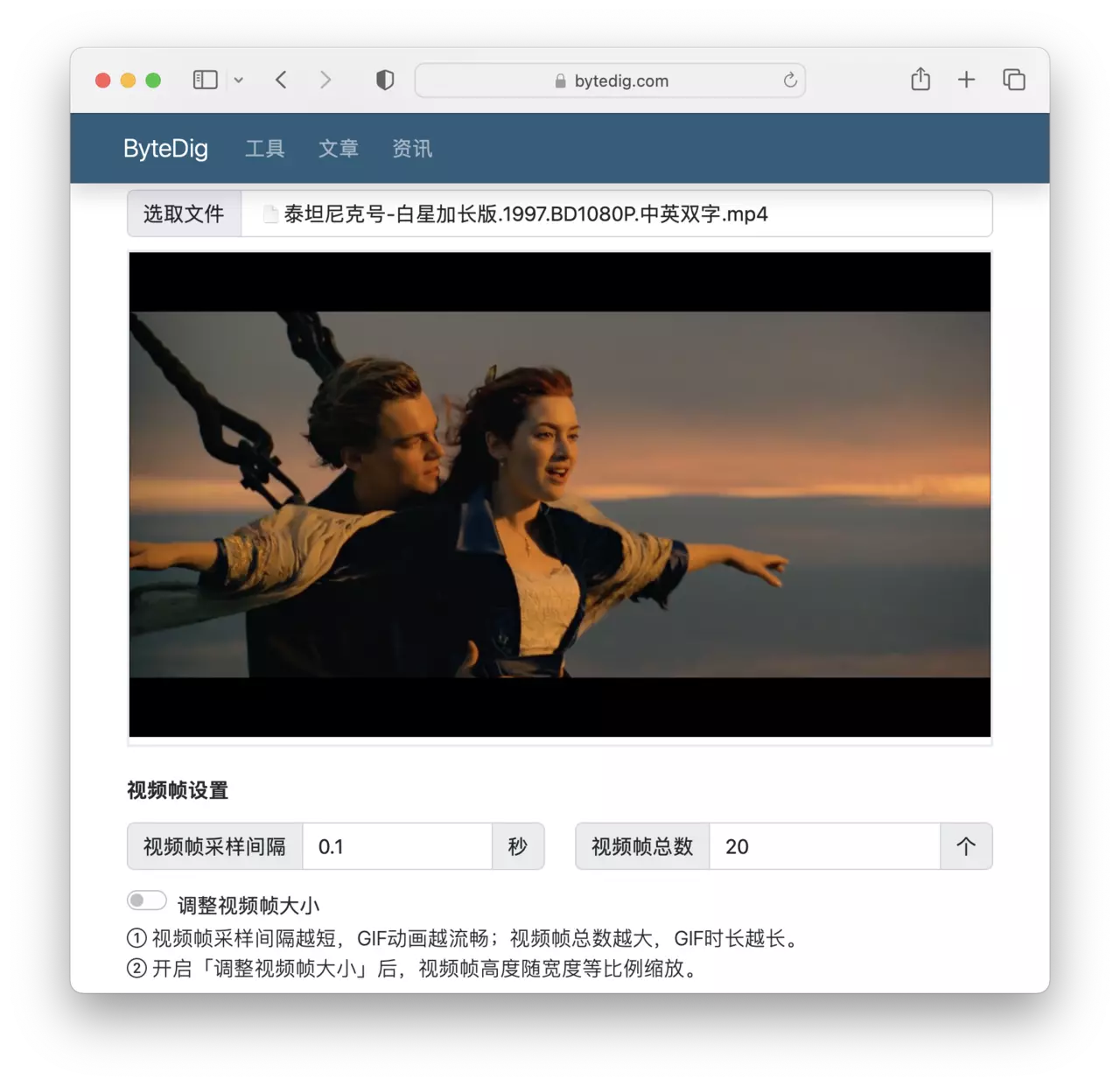Reload the page with refresh icon
The width and height of the screenshot is (1120, 1086).
[x=790, y=81]
